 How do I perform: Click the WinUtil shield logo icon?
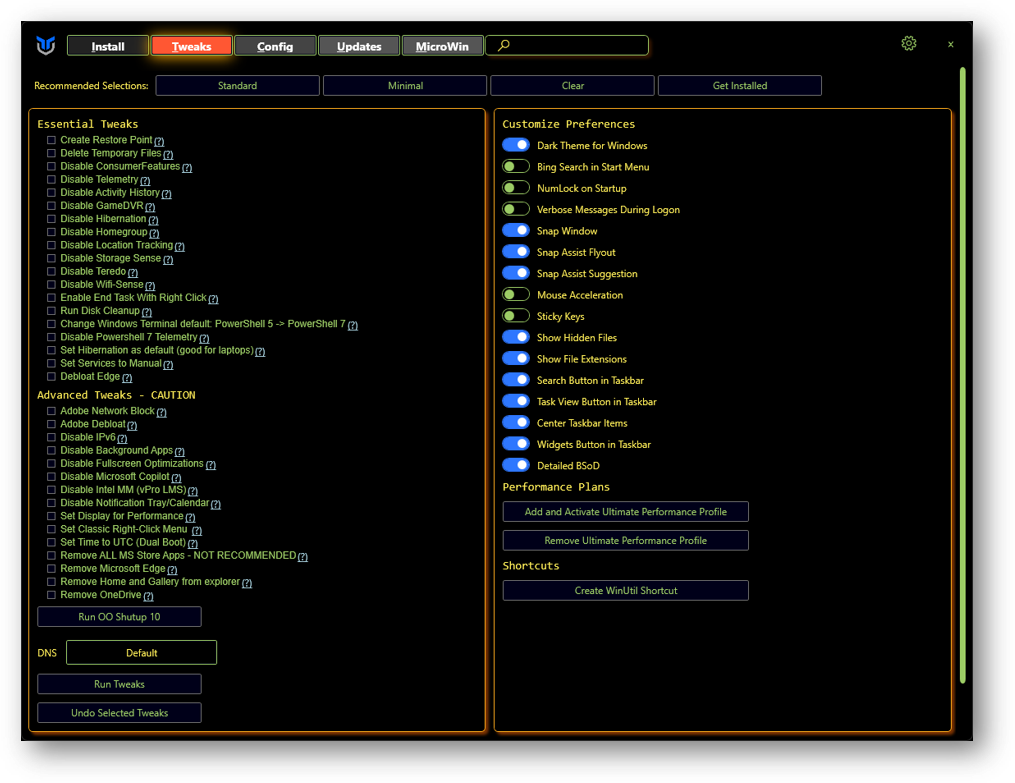(45, 45)
